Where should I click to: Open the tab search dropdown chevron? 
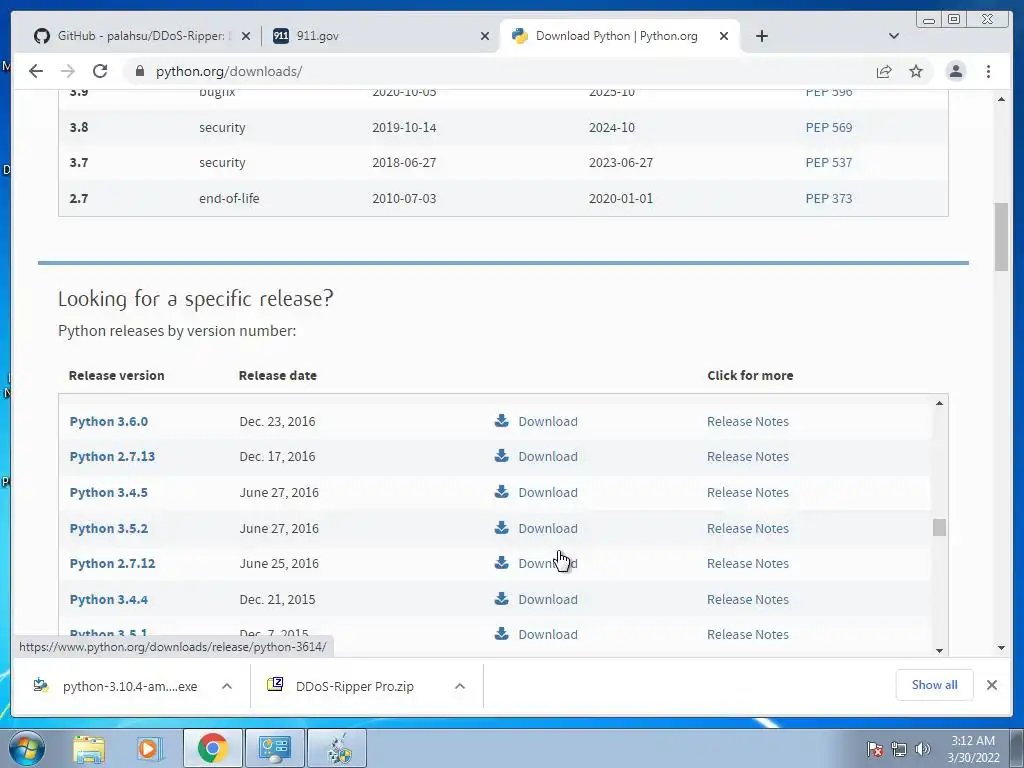click(x=894, y=36)
